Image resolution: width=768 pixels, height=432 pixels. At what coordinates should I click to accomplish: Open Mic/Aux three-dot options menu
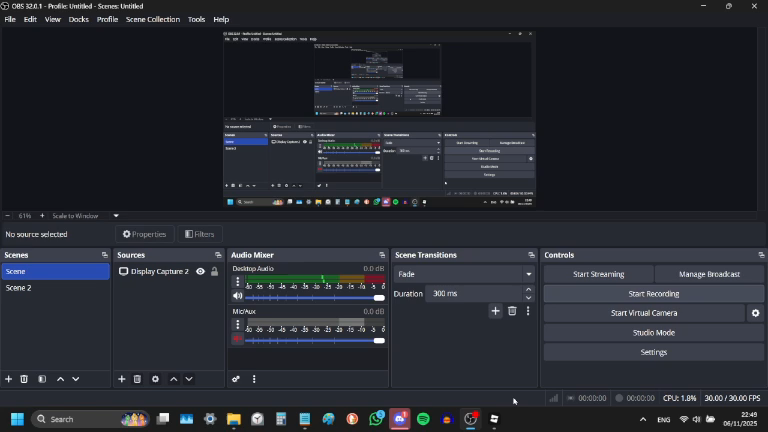238,324
